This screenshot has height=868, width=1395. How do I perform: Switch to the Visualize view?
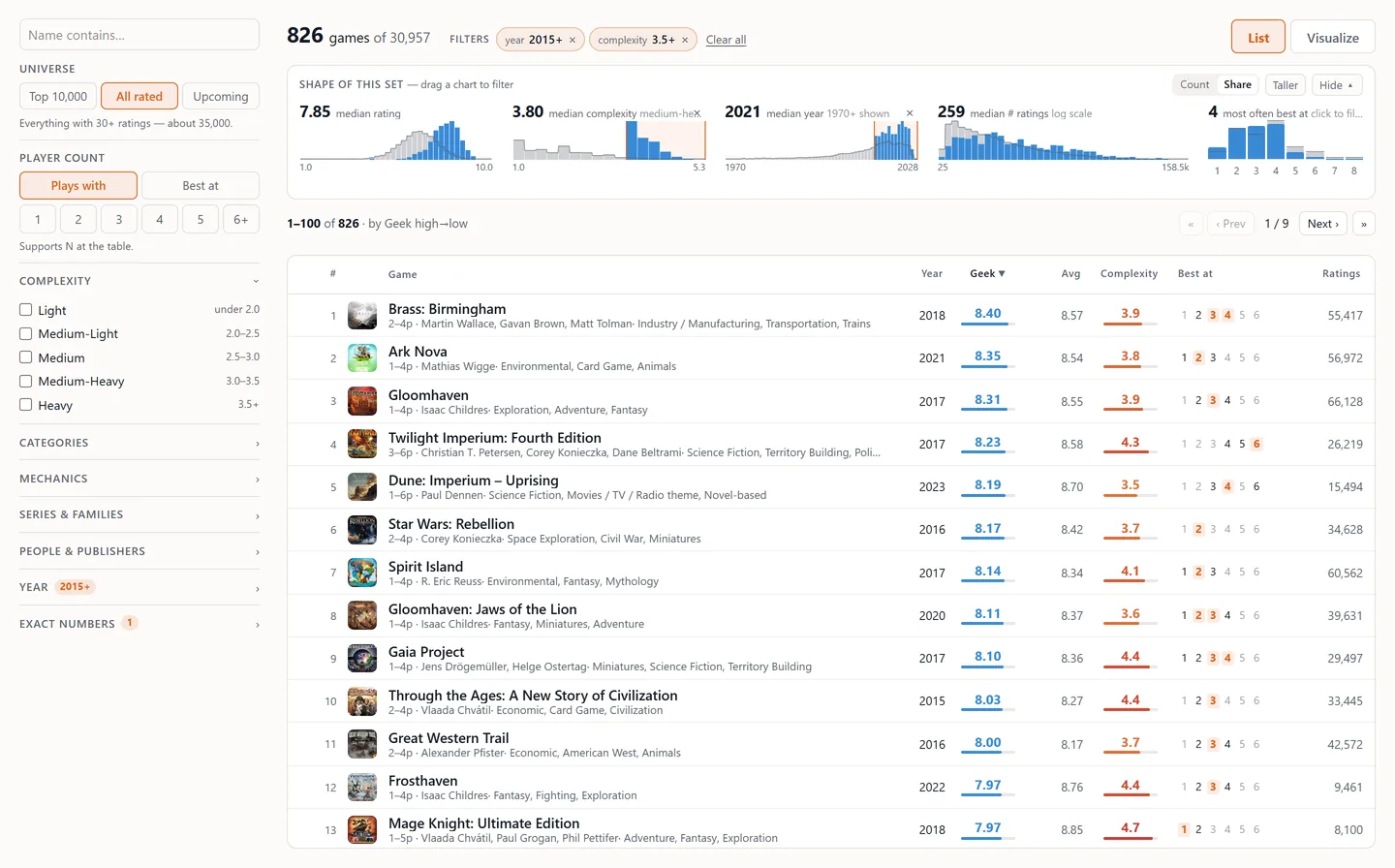(1333, 38)
